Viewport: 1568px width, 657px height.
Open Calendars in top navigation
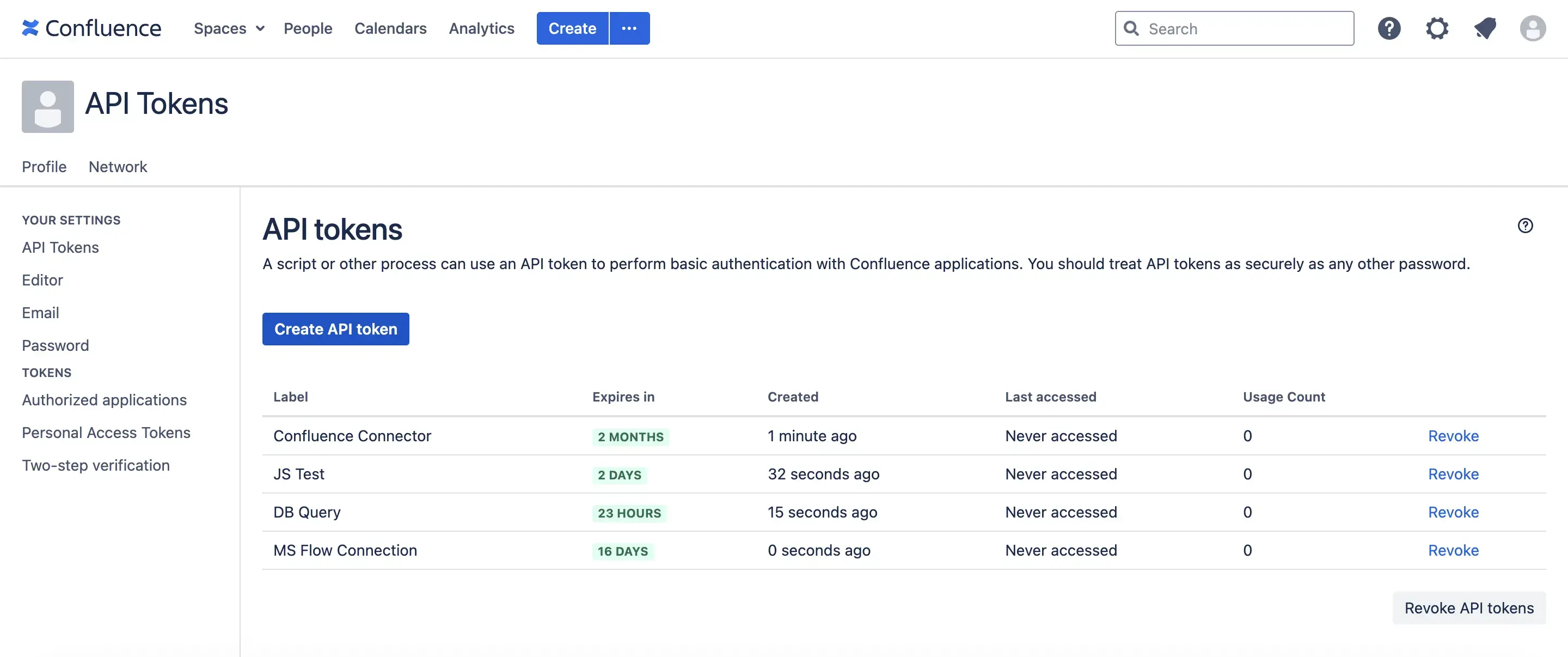390,28
